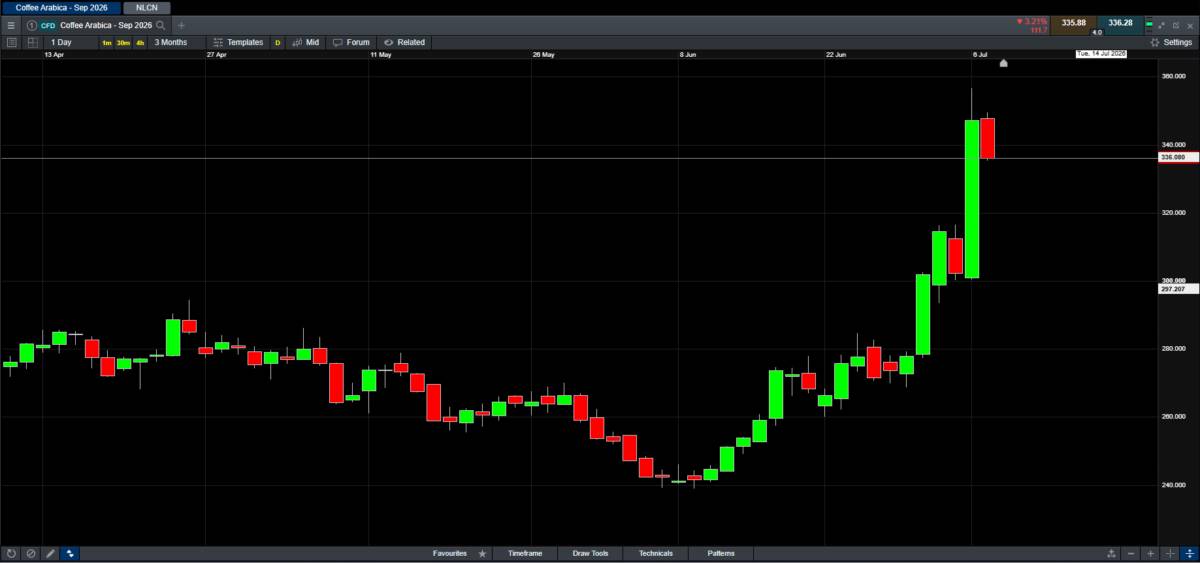Screen dimensions: 1200x563
Task: Zoom in using the plus icon
Action: pyautogui.click(x=1151, y=553)
